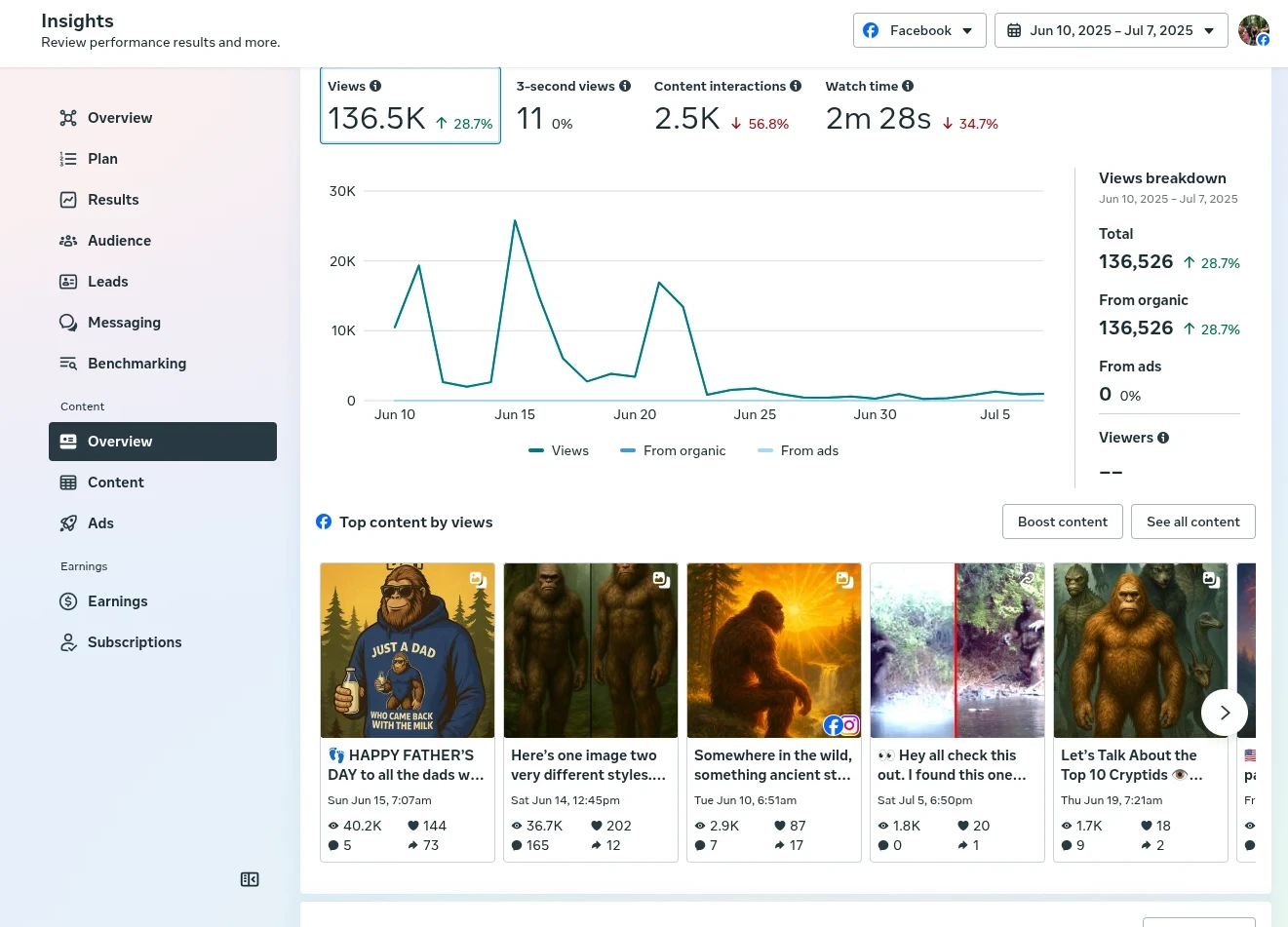Open the date range picker dropdown
This screenshot has height=927, width=1288.
(1112, 30)
